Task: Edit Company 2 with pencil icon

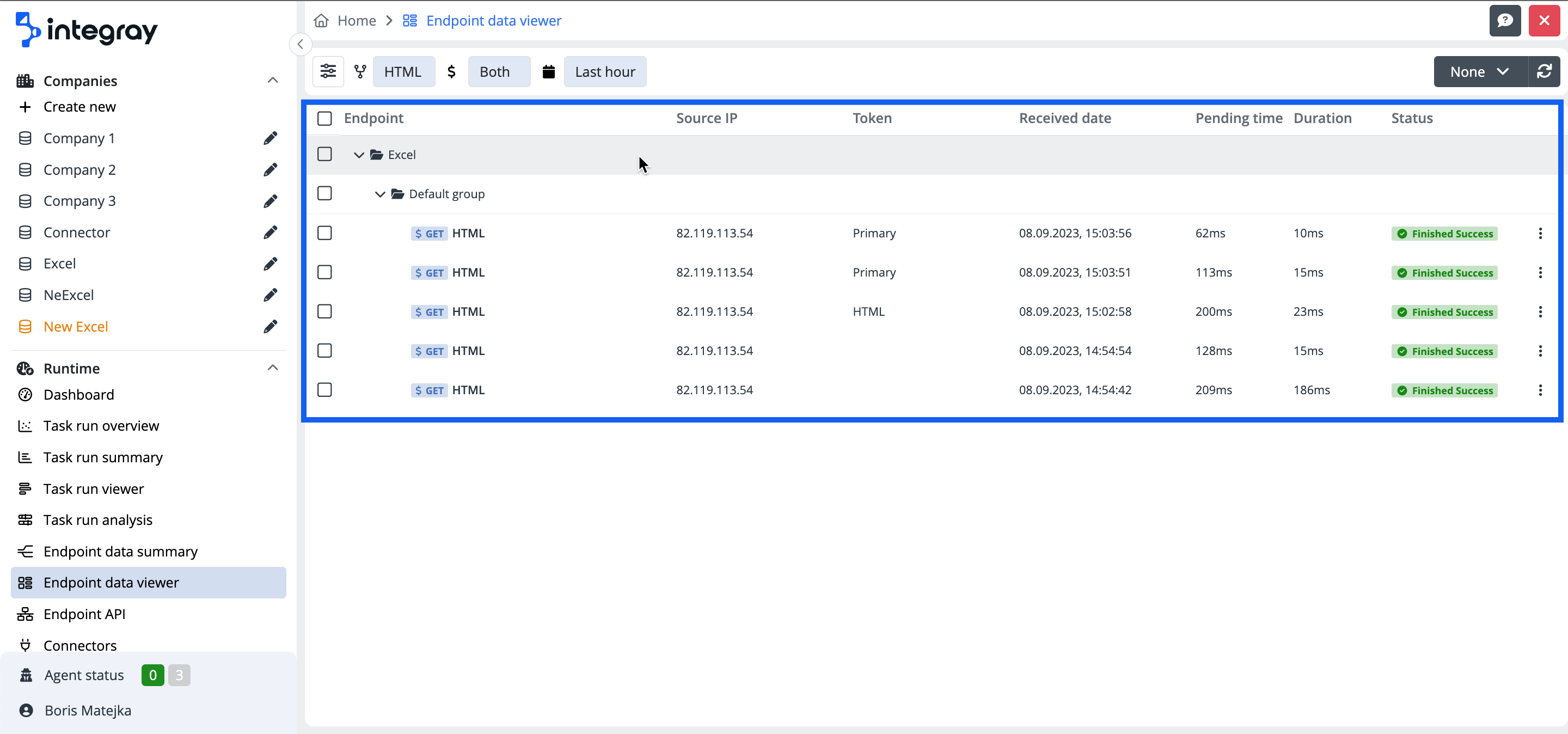Action: point(270,170)
